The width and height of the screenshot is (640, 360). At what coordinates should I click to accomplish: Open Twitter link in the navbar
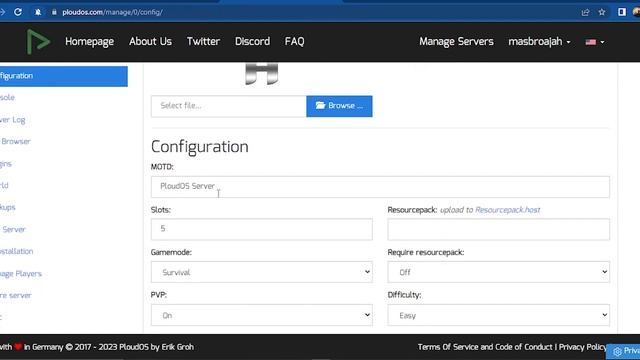[203, 42]
